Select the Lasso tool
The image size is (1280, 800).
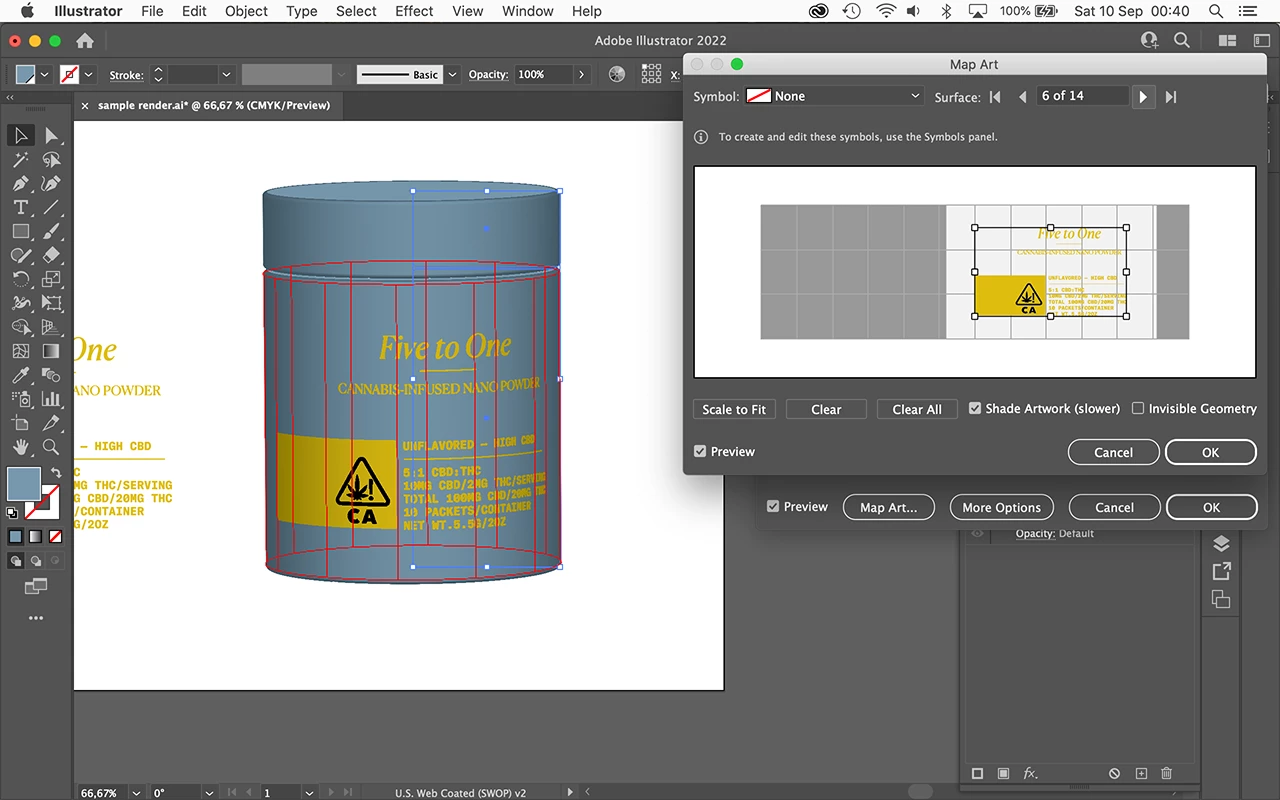[x=51, y=159]
